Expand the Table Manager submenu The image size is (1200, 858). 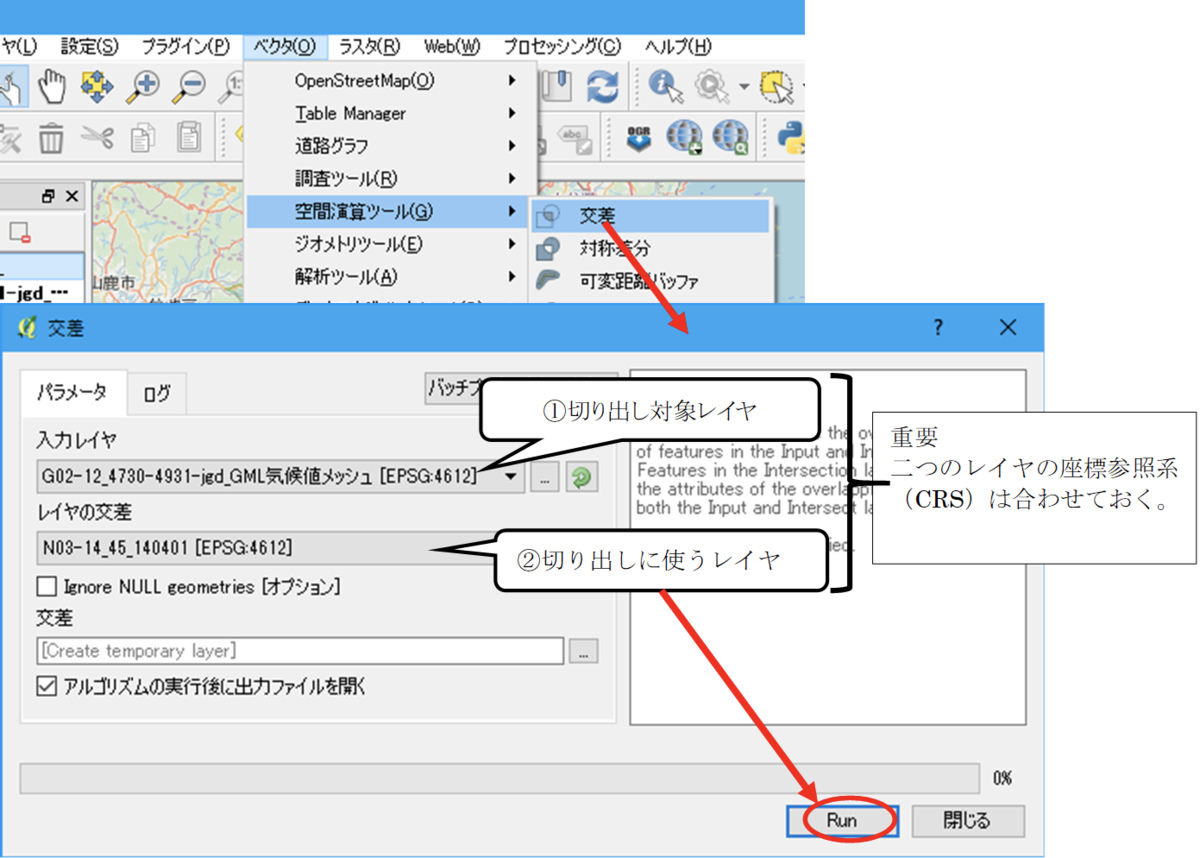(x=390, y=113)
